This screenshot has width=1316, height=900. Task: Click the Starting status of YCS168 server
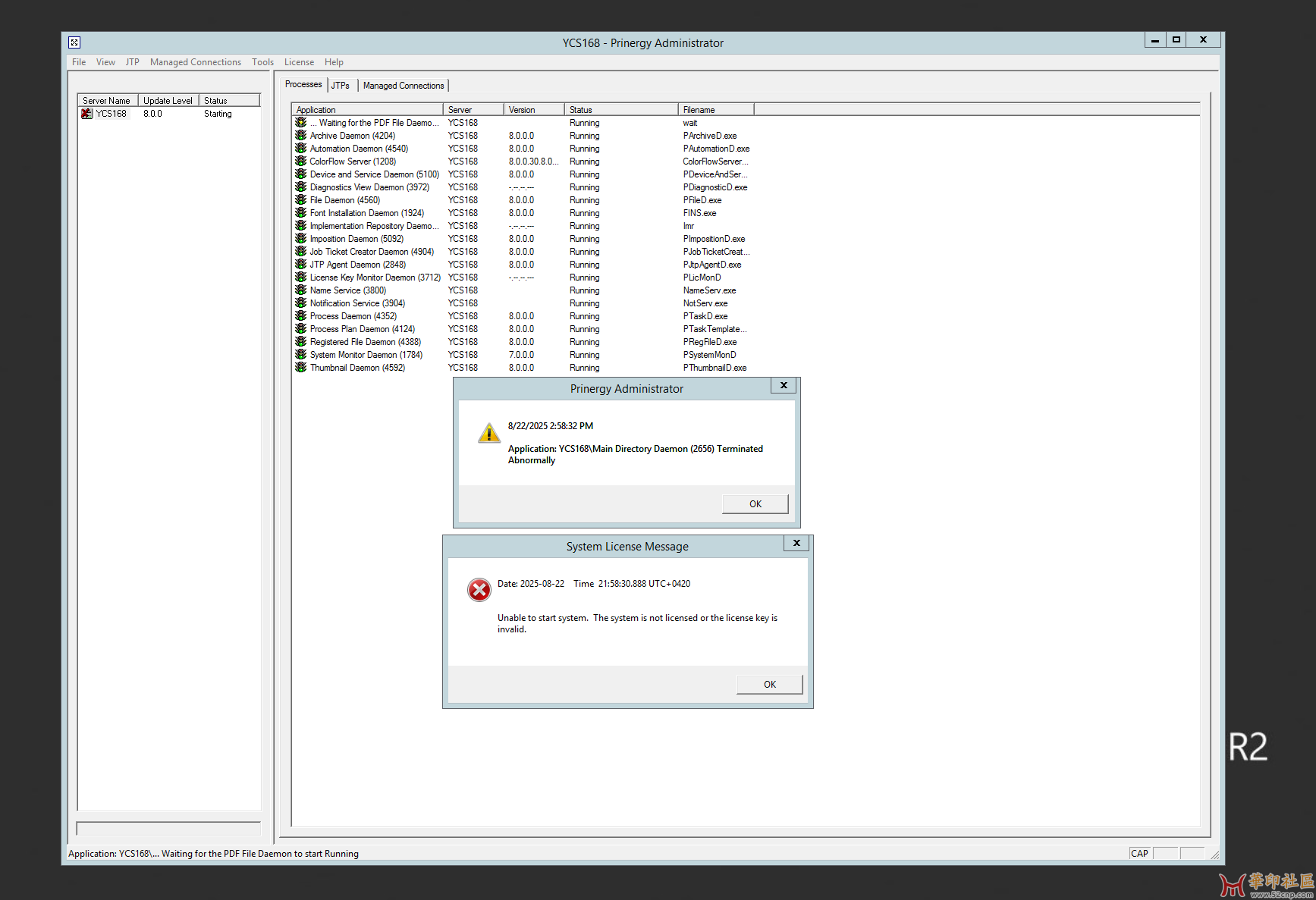click(x=218, y=114)
